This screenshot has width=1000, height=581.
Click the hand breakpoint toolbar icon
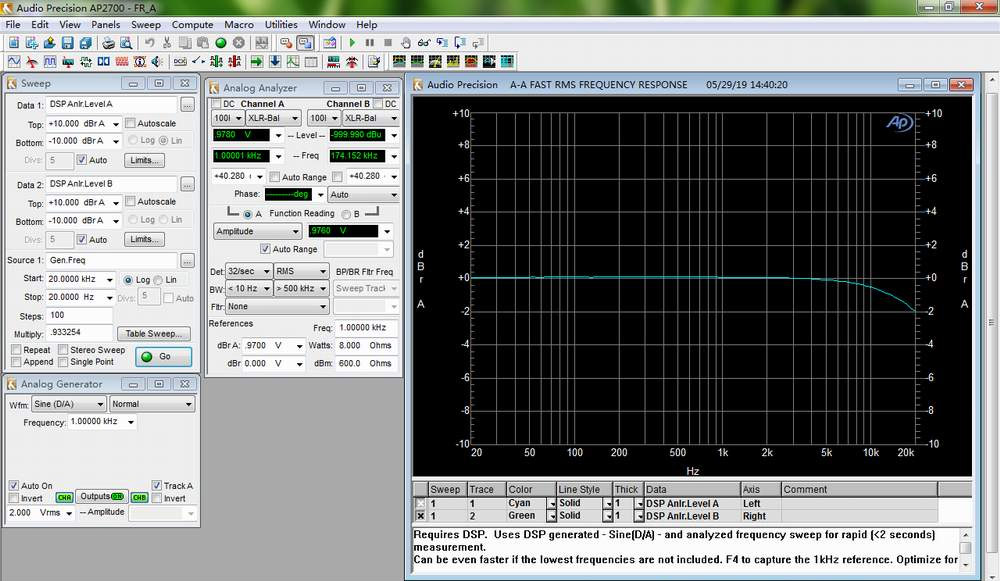point(406,43)
